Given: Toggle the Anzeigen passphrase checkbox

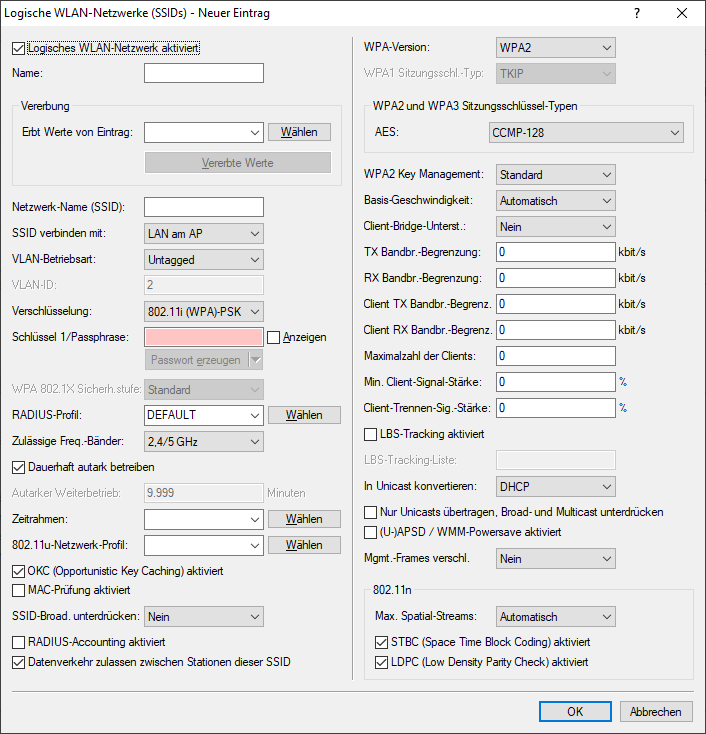Looking at the screenshot, I should click(274, 337).
